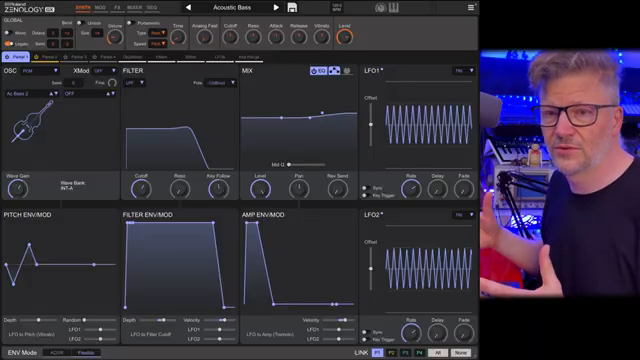This screenshot has width=640, height=360.
Task: Click the LFO2 Fade knob
Action: tap(464, 333)
